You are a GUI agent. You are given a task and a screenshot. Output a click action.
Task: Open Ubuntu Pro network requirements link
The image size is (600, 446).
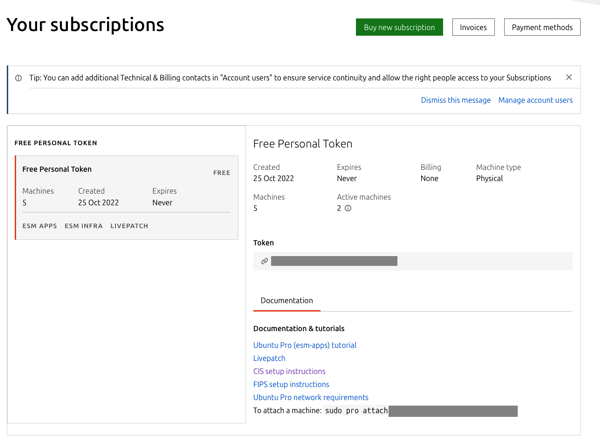pos(310,397)
